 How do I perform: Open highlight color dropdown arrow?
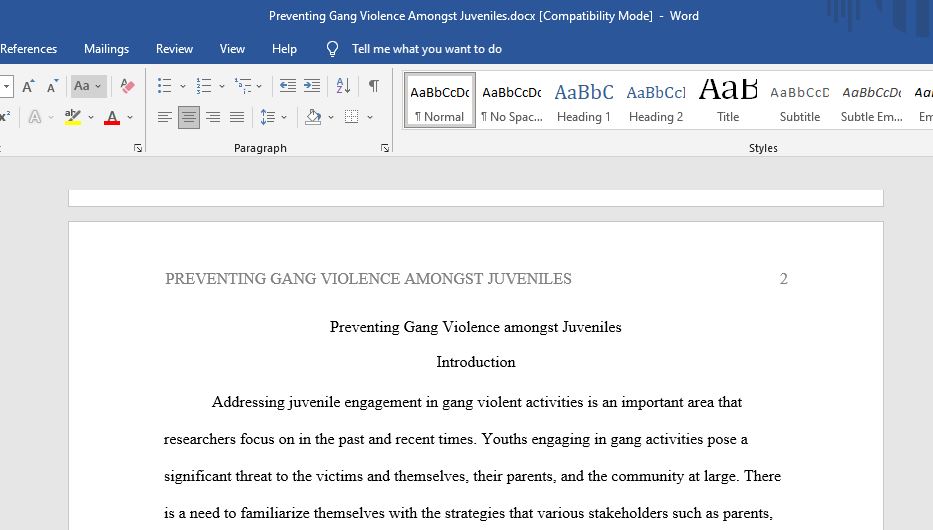point(90,117)
